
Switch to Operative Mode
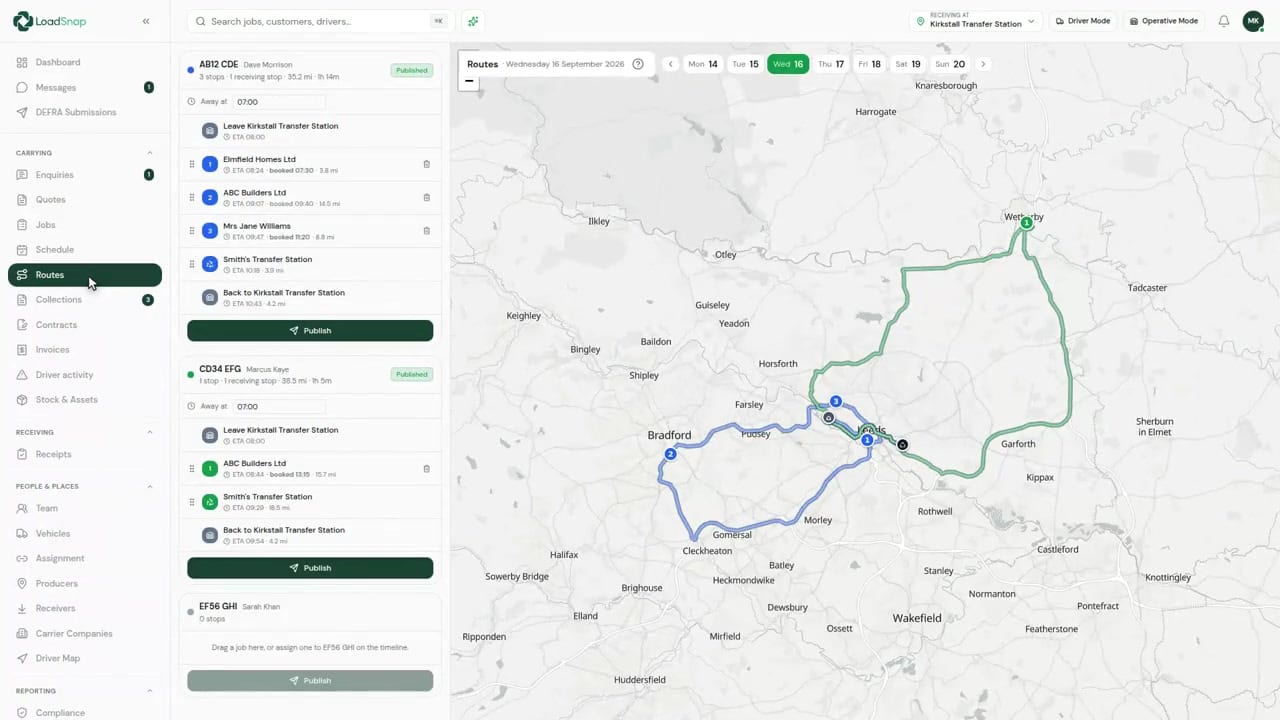click(1163, 21)
